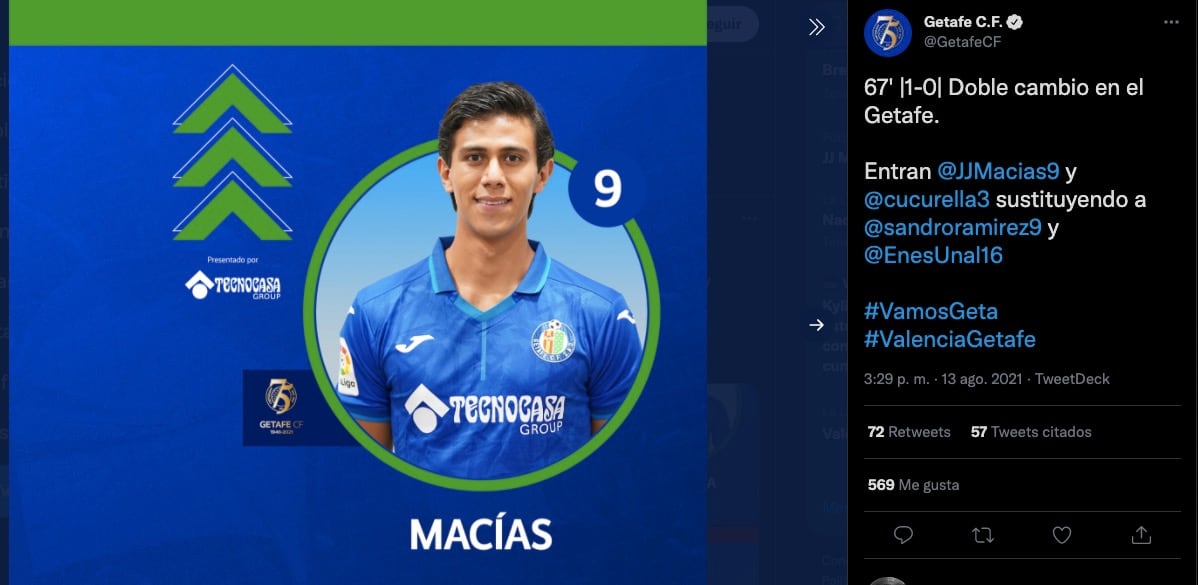Click the @GetafeCF handle

[963, 42]
